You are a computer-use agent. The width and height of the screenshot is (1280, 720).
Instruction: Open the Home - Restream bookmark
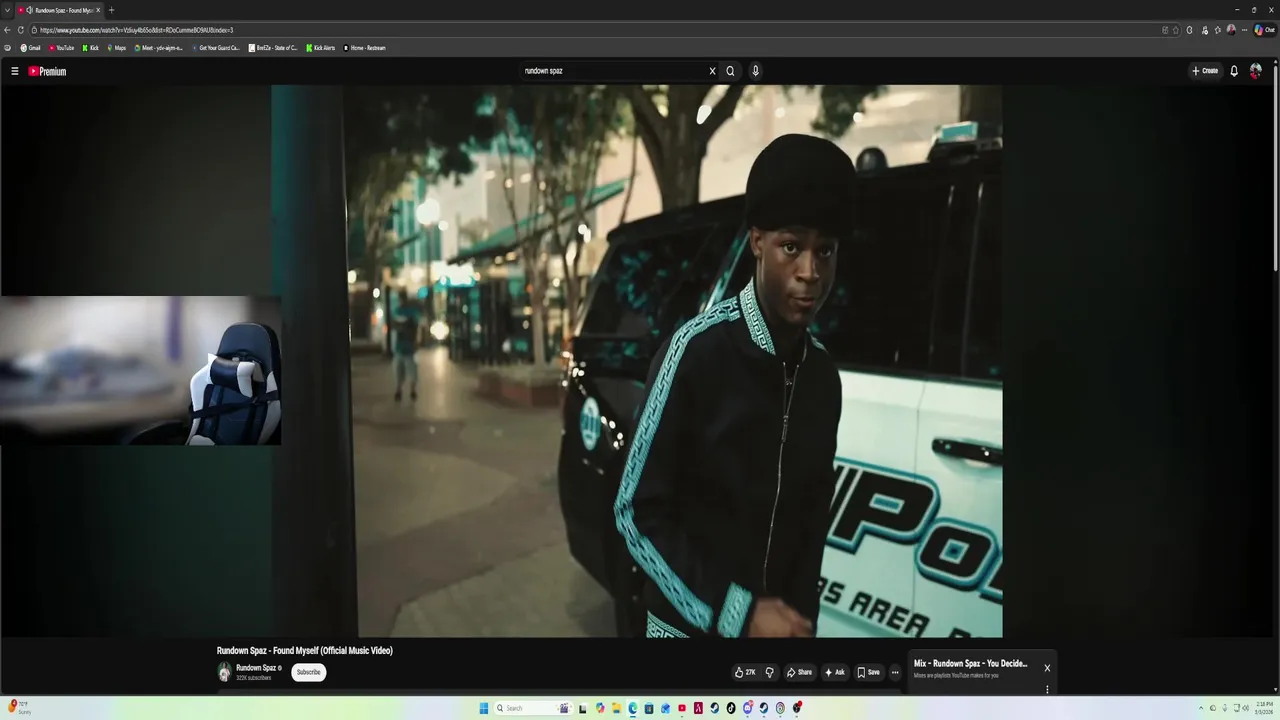364,48
